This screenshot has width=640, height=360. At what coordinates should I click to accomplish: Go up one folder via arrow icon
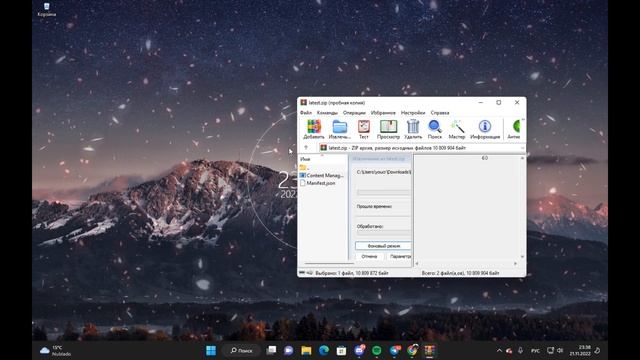tap(306, 148)
